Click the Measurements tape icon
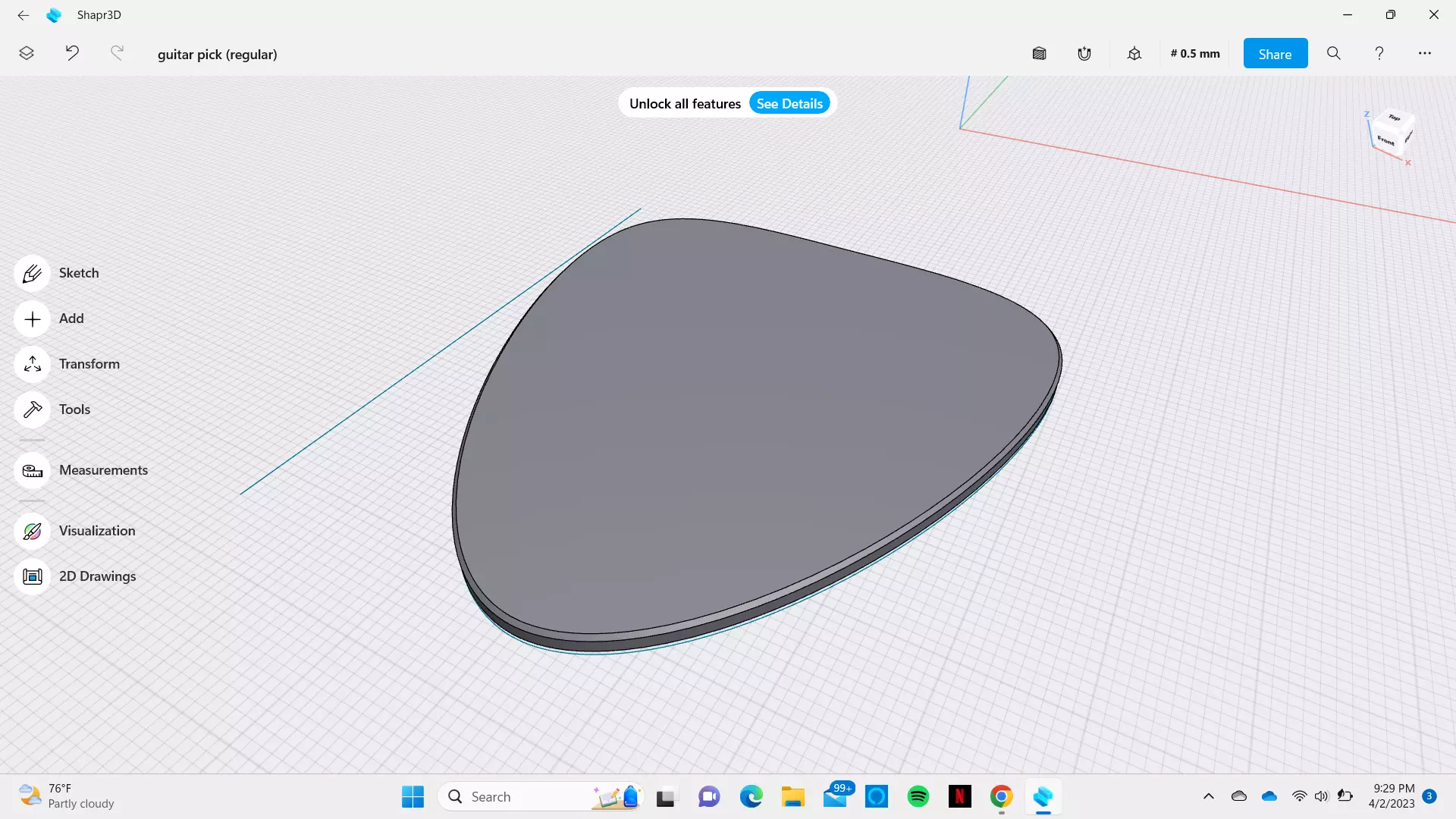 pos(32,471)
